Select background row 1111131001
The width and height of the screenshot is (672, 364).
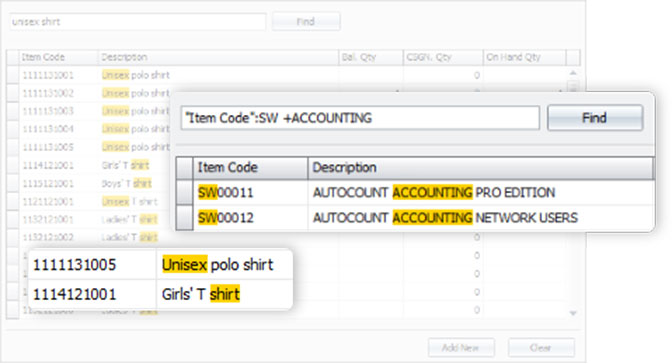tap(48, 75)
